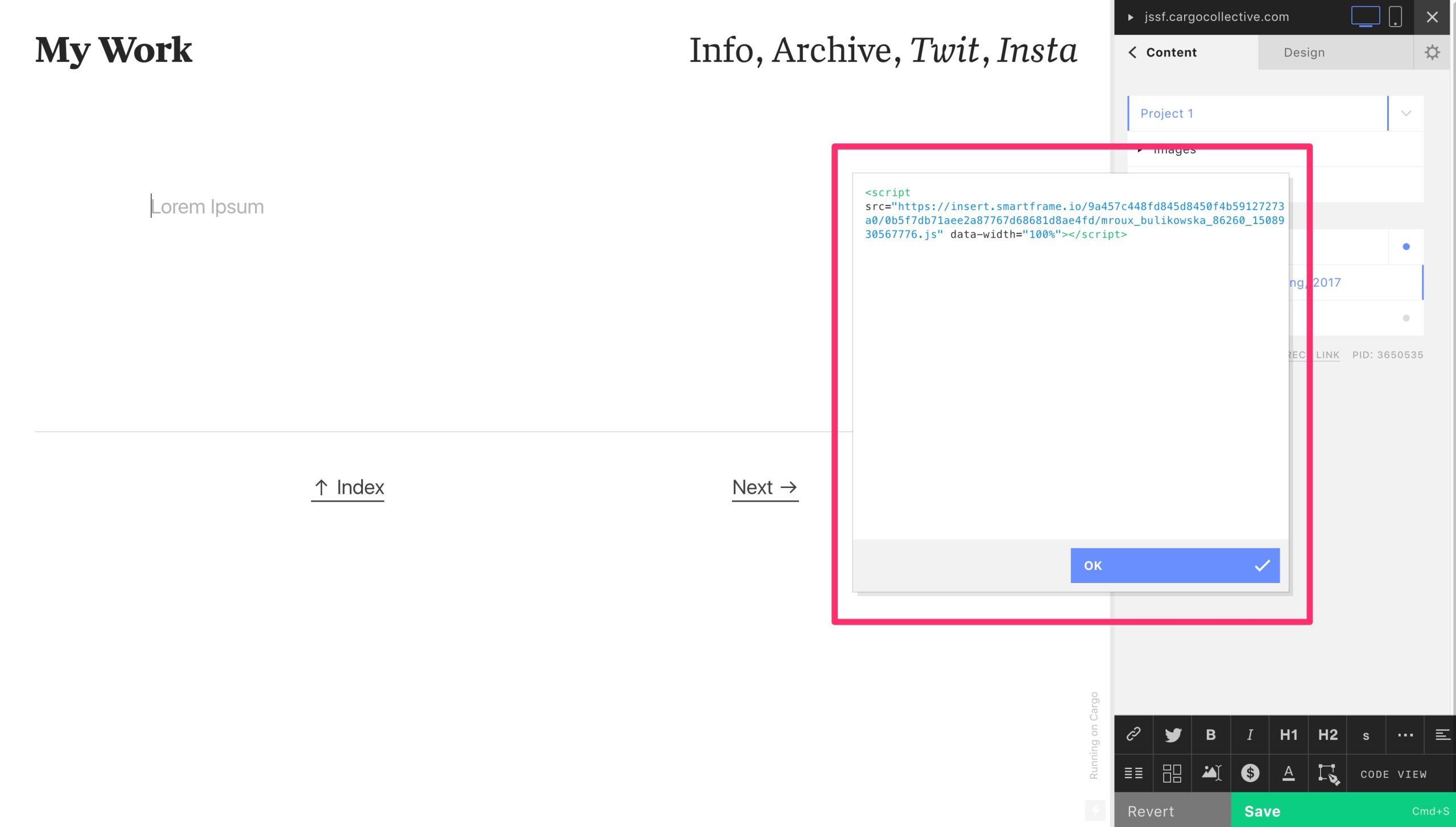The width and height of the screenshot is (1456, 827).
Task: Click inside the script code text area
Action: click(x=1069, y=370)
